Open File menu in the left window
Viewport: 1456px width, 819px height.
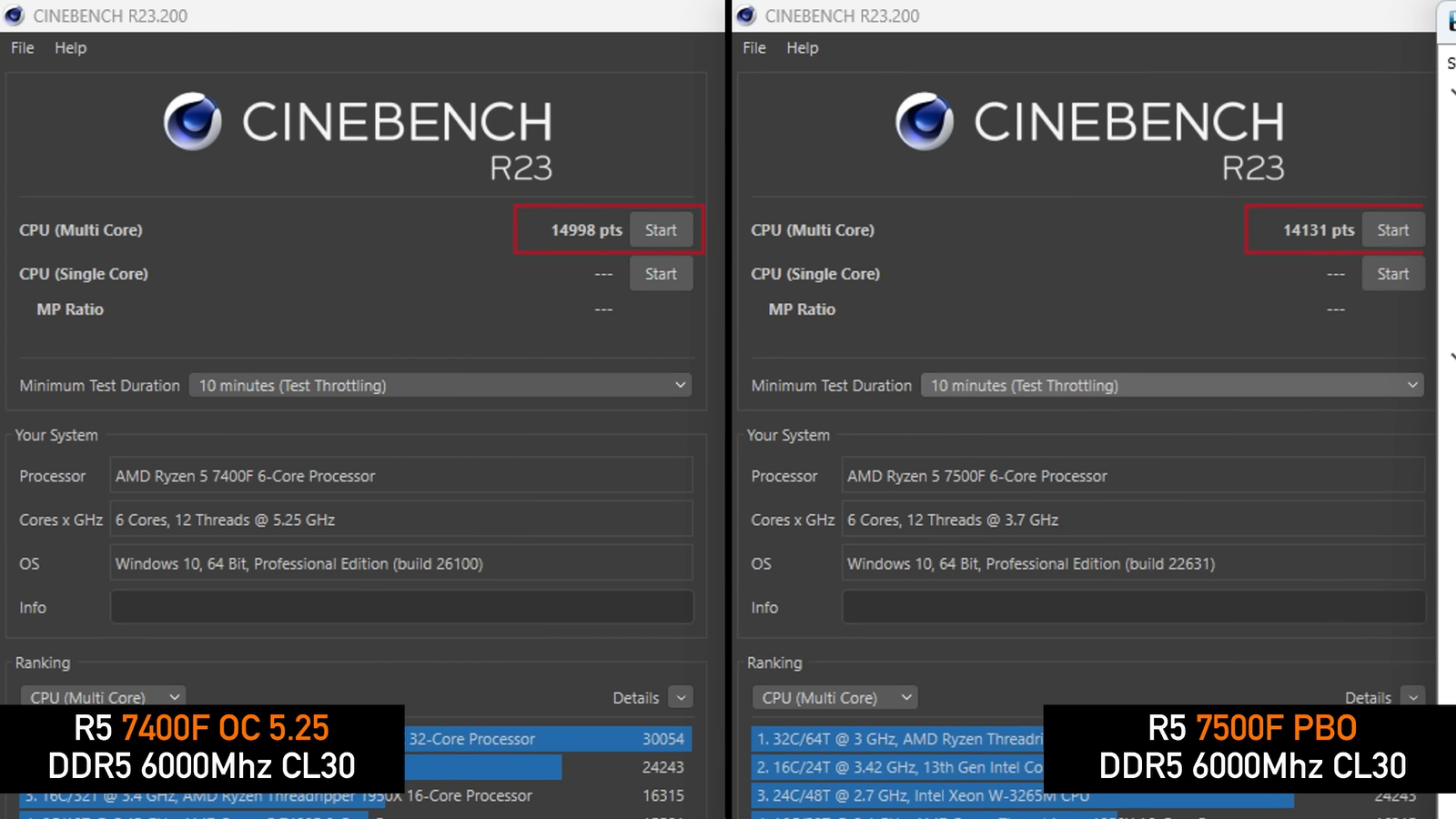point(23,48)
